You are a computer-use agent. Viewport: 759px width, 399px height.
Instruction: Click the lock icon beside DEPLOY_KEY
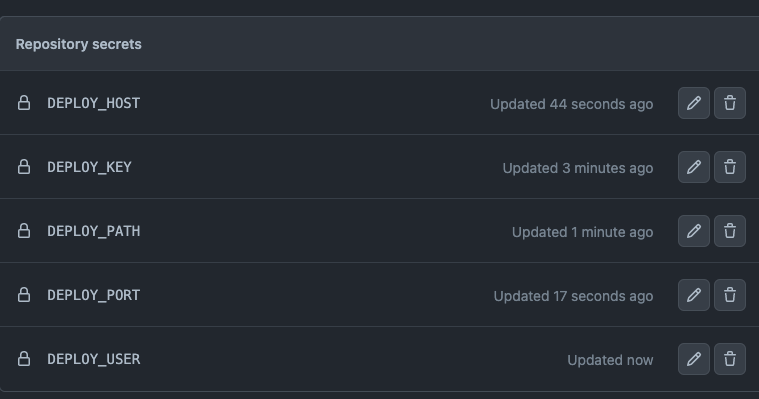pyautogui.click(x=24, y=167)
